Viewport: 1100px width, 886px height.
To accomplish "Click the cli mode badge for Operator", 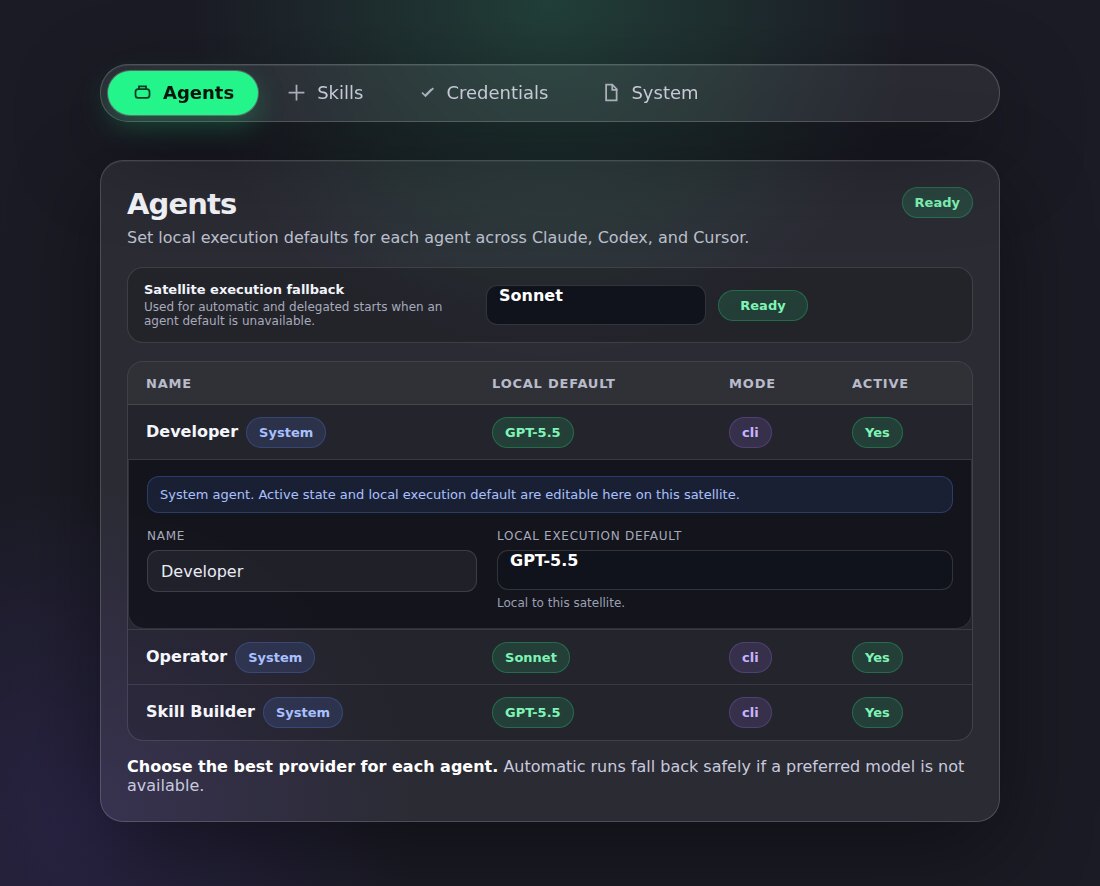I will (750, 657).
